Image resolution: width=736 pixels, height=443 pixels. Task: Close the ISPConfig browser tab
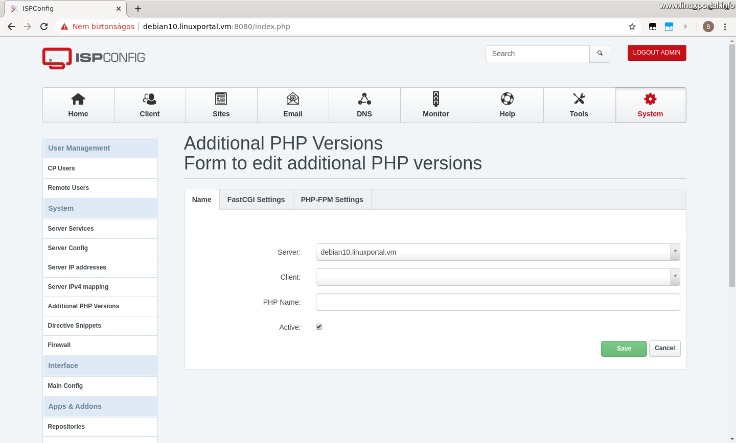(118, 8)
